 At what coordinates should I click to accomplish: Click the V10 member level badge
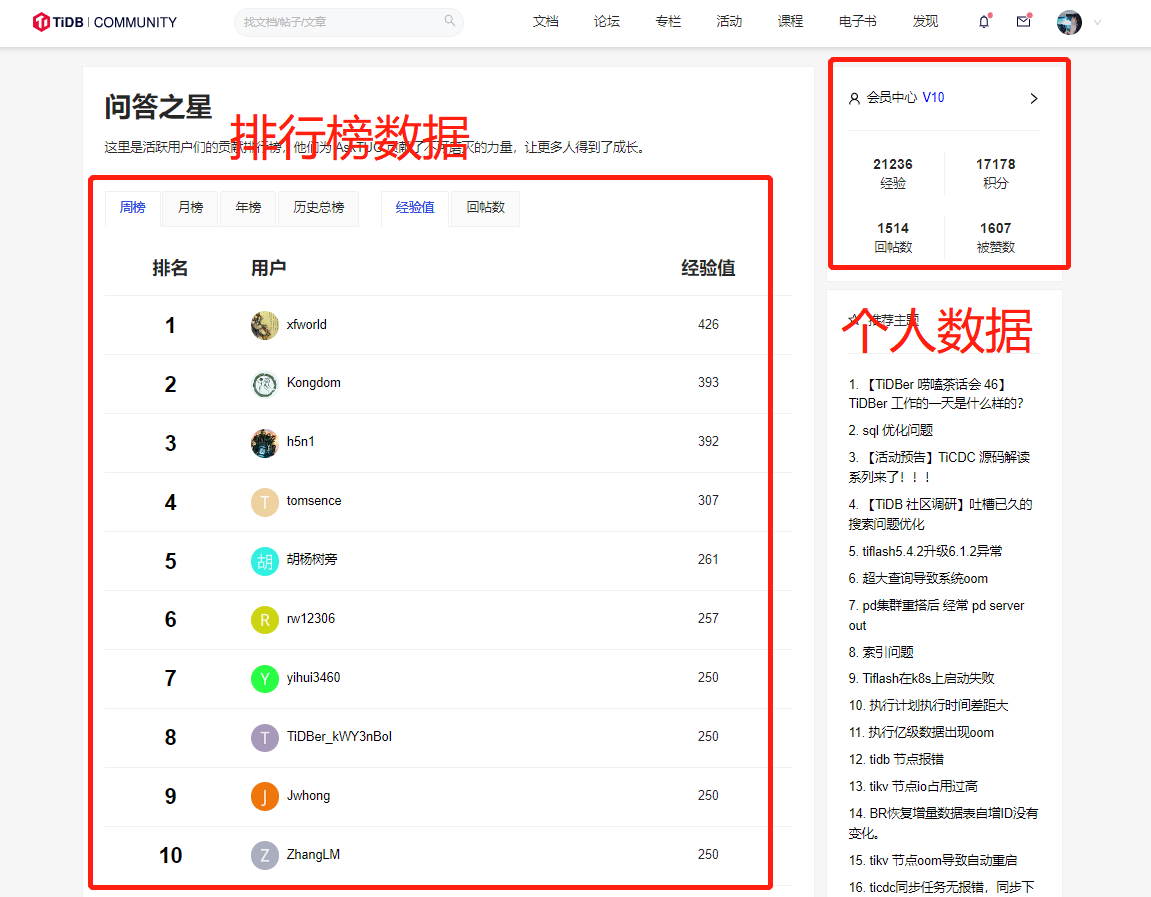click(x=933, y=98)
